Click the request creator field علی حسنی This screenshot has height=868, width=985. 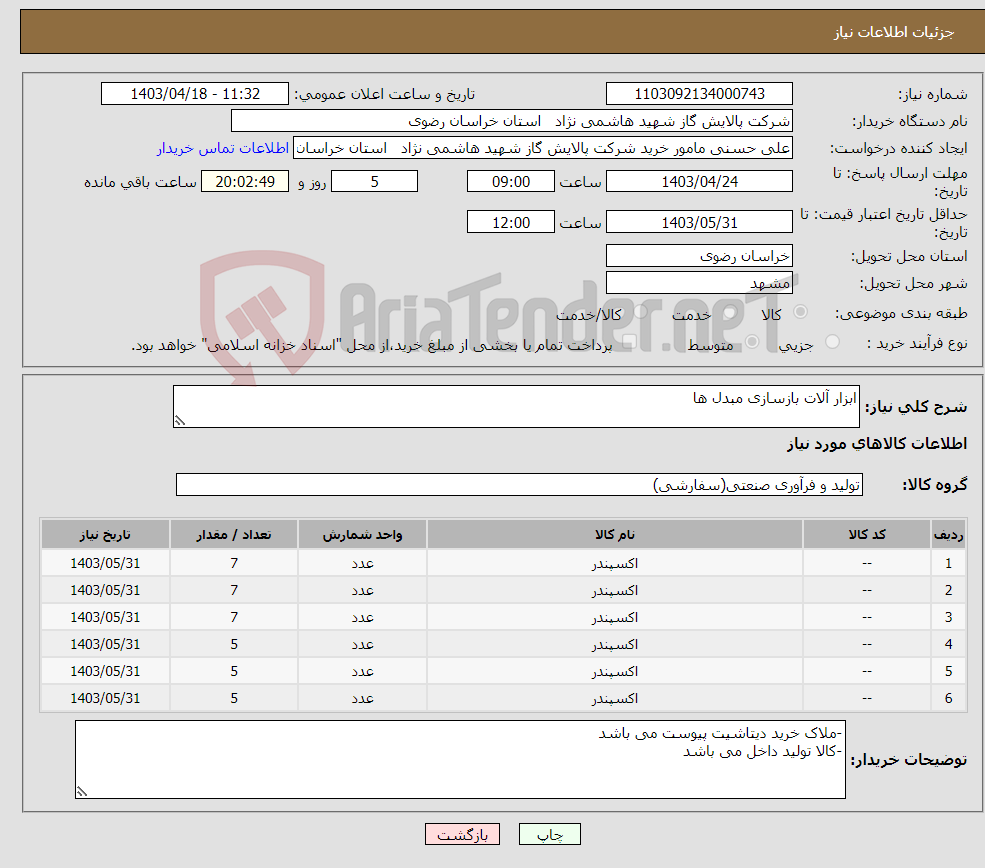543,148
